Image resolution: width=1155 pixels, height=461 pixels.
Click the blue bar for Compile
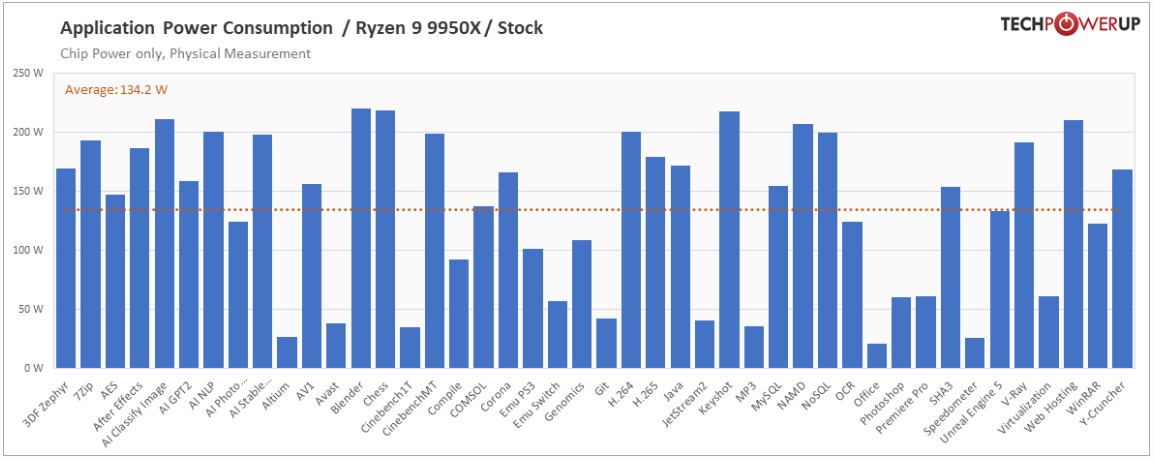[x=459, y=314]
